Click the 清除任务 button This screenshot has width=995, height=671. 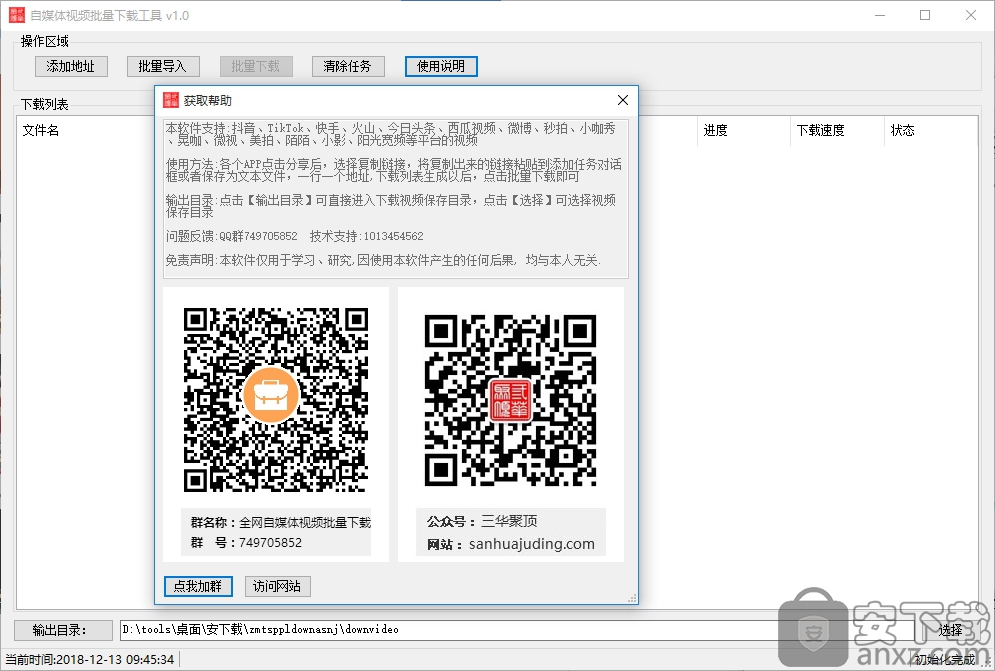[348, 66]
